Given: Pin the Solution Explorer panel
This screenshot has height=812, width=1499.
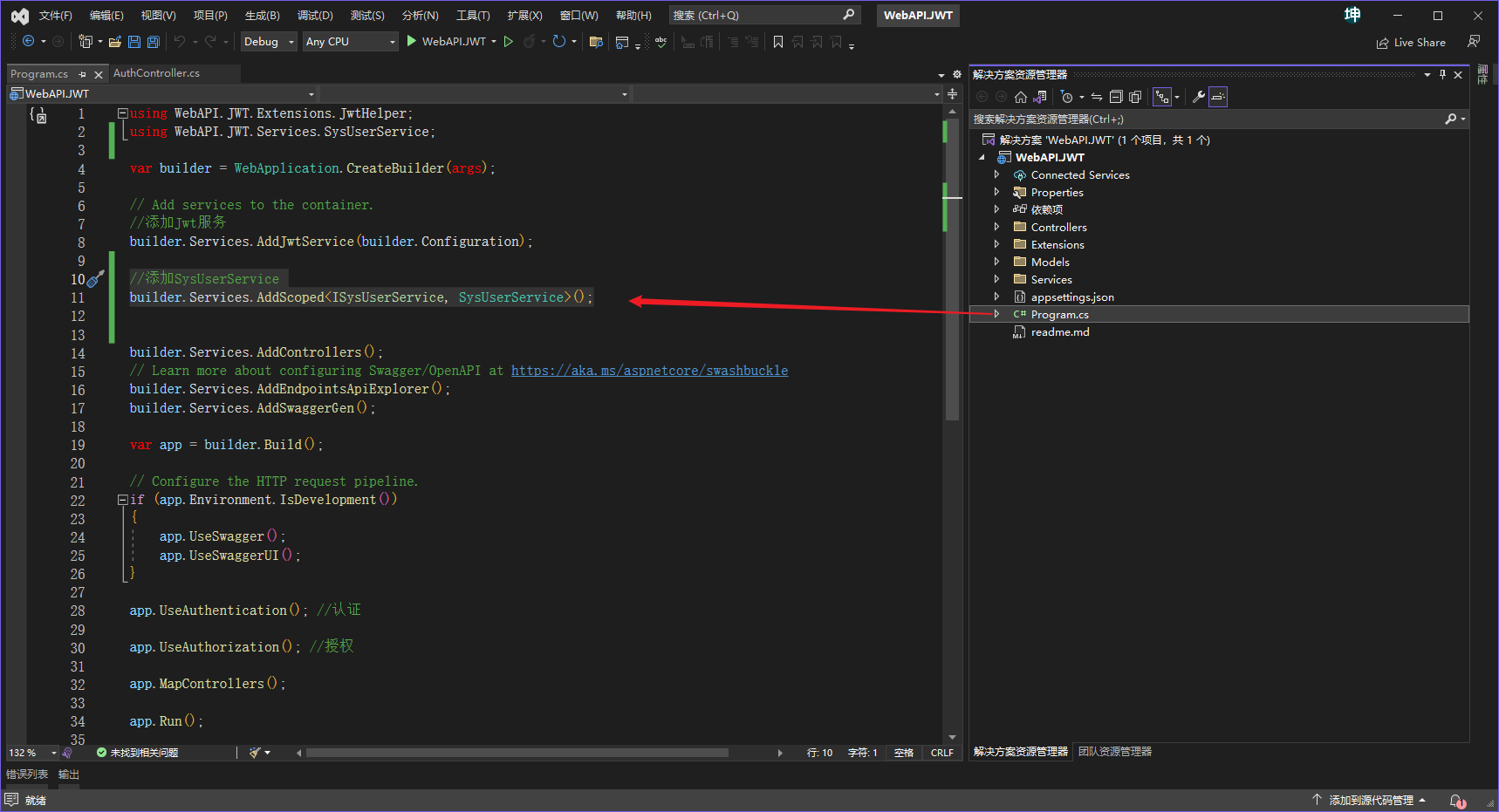Looking at the screenshot, I should click(x=1442, y=74).
